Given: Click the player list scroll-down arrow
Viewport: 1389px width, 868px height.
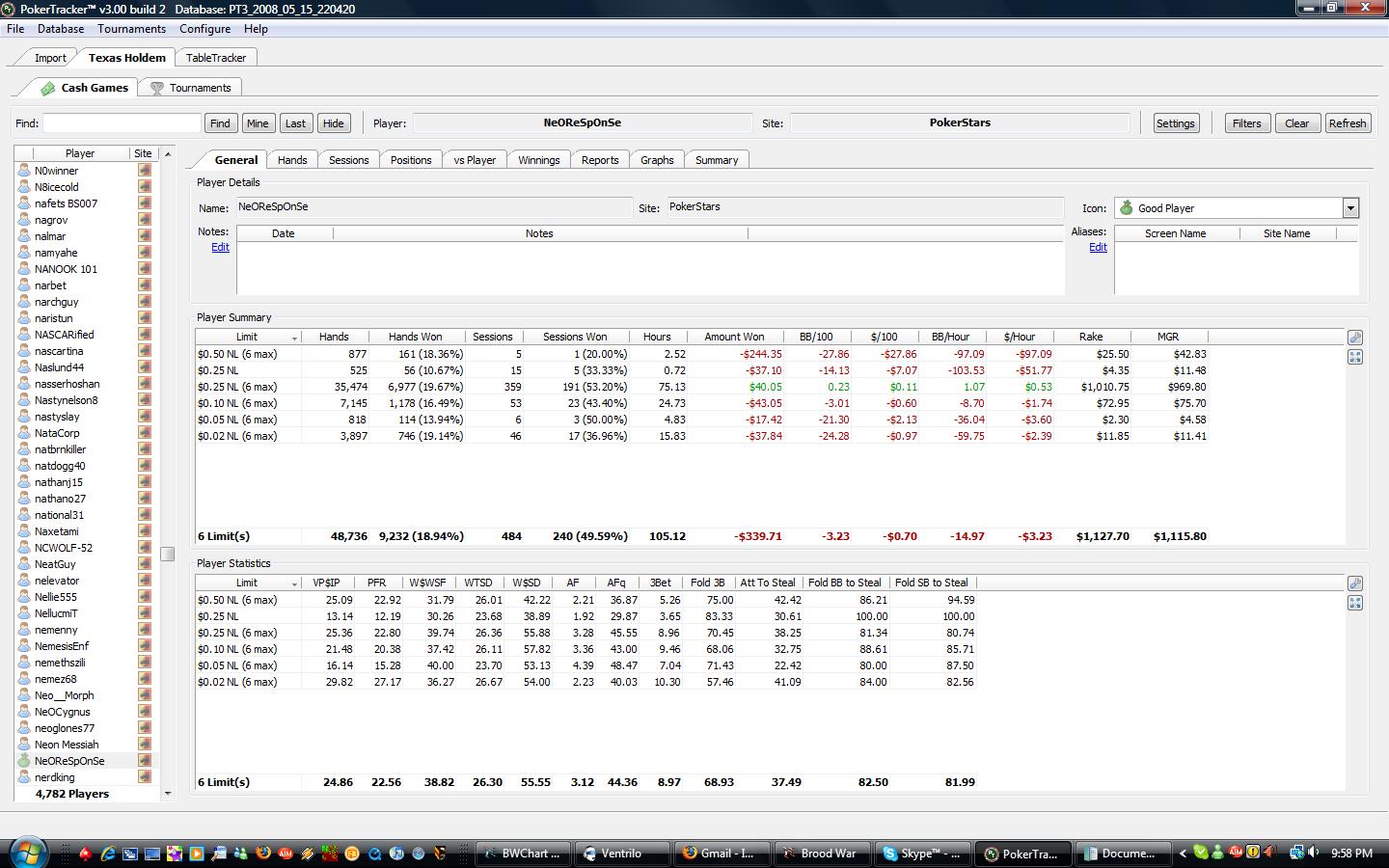Looking at the screenshot, I should [x=168, y=794].
